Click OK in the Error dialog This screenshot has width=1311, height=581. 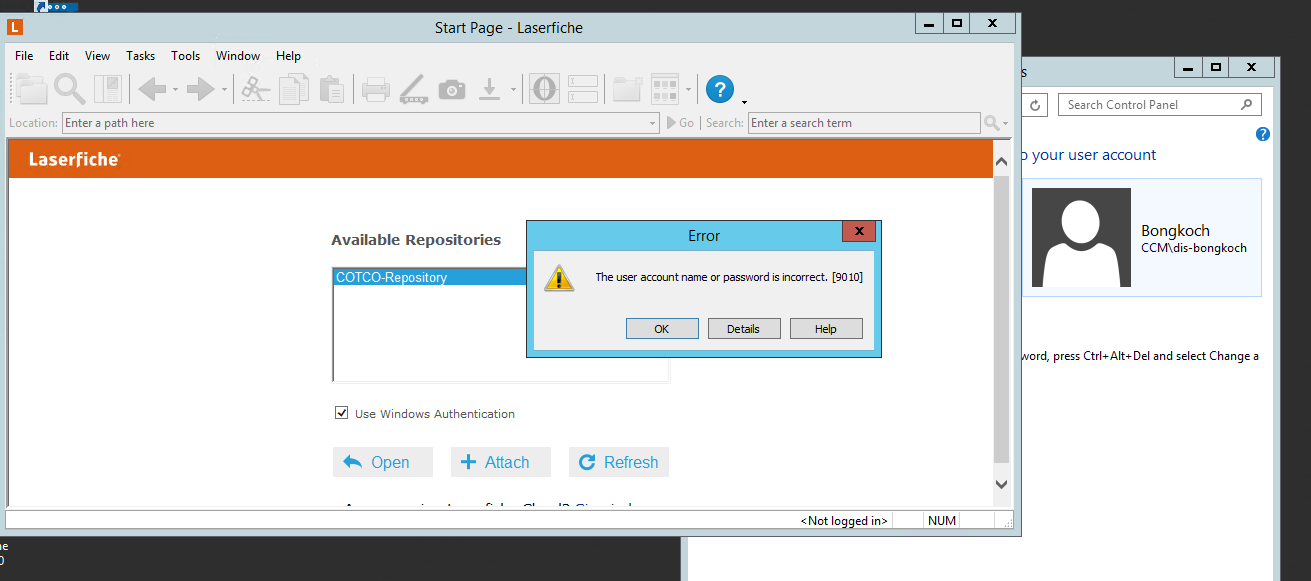(x=662, y=329)
